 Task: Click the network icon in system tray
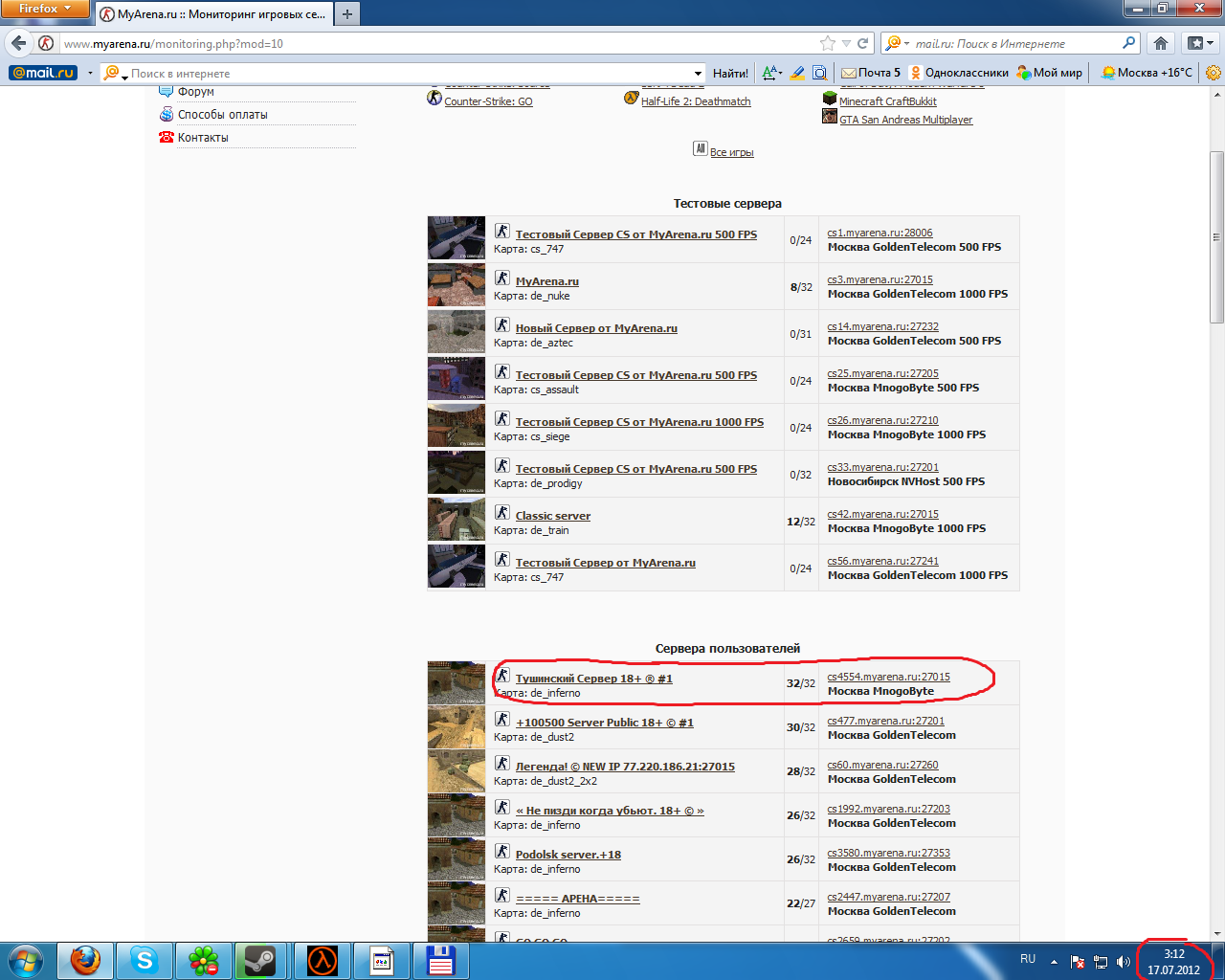coord(1101,961)
